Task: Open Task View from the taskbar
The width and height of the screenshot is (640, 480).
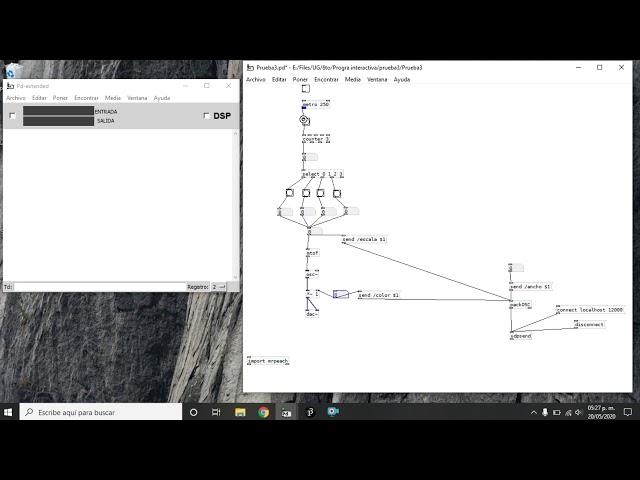Action: pos(216,412)
